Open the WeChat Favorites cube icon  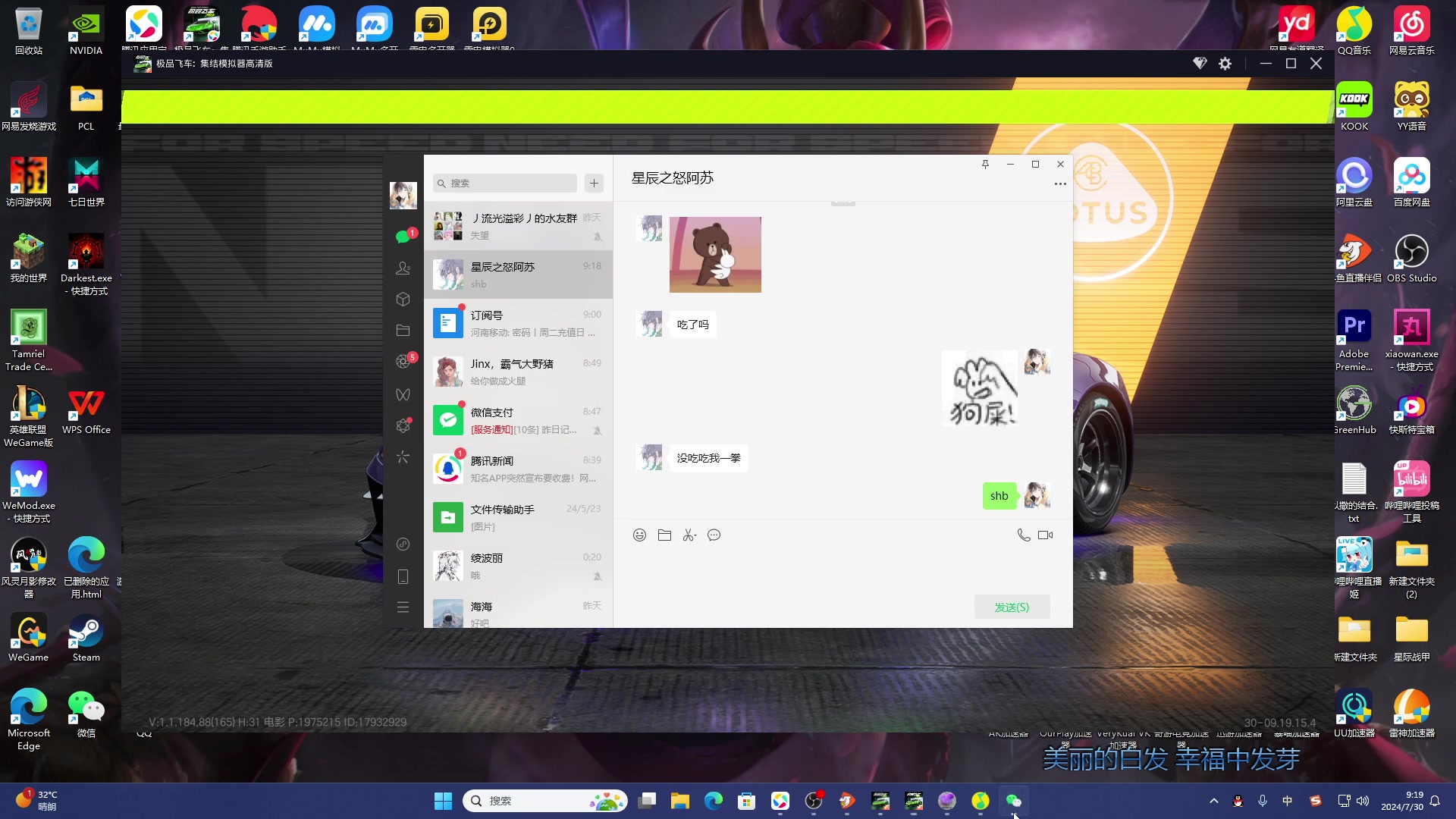(403, 299)
